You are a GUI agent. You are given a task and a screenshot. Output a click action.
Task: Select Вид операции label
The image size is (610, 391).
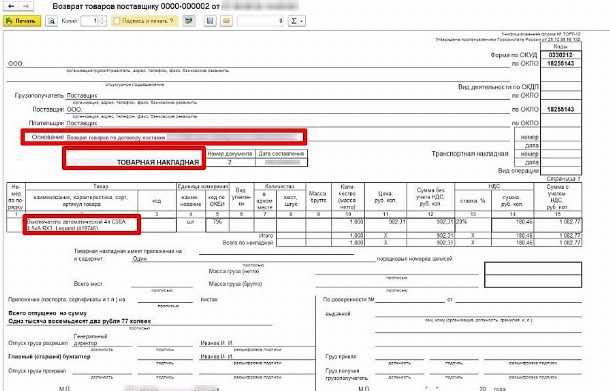518,171
